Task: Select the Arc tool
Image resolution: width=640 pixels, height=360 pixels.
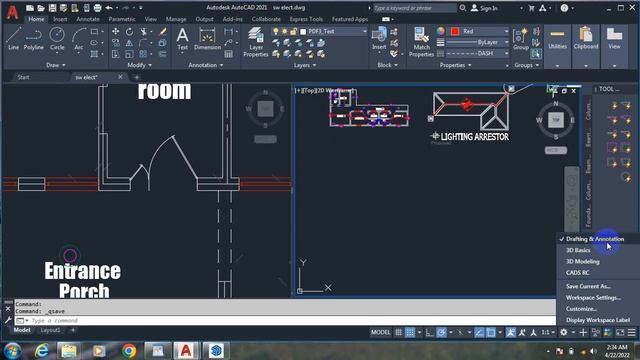Action: pos(78,39)
